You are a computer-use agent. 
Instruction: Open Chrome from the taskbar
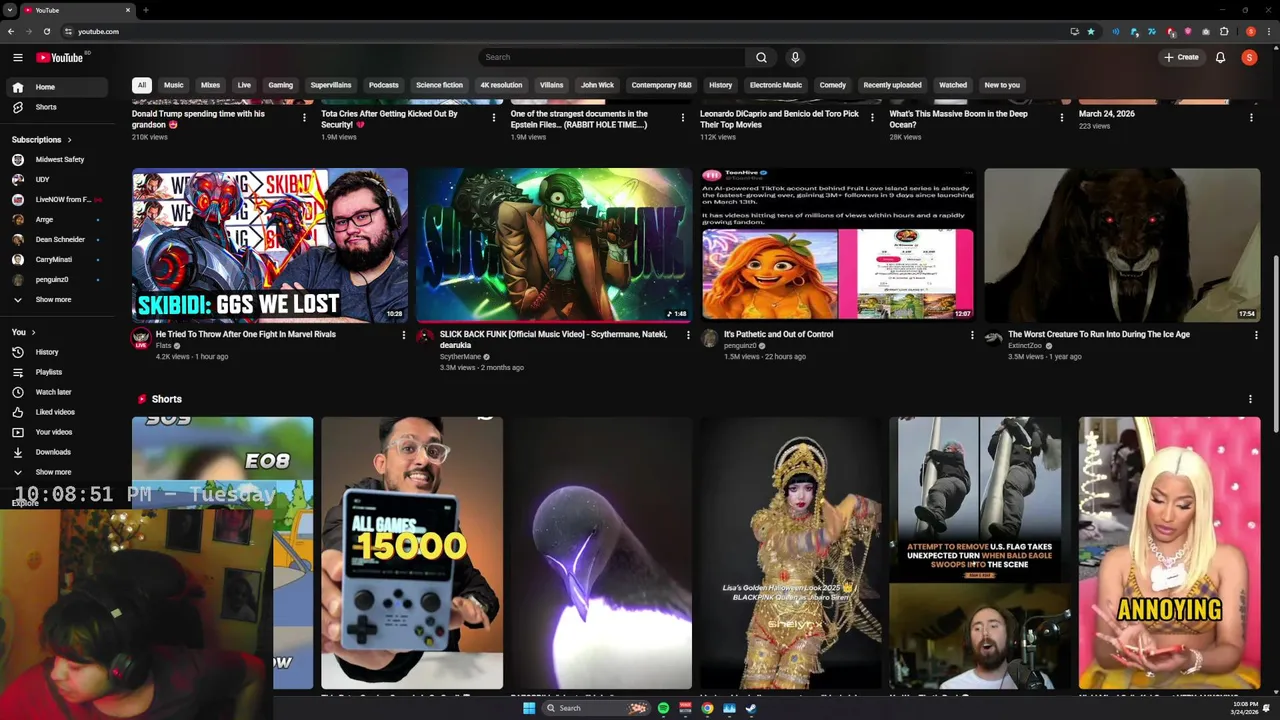(x=707, y=708)
